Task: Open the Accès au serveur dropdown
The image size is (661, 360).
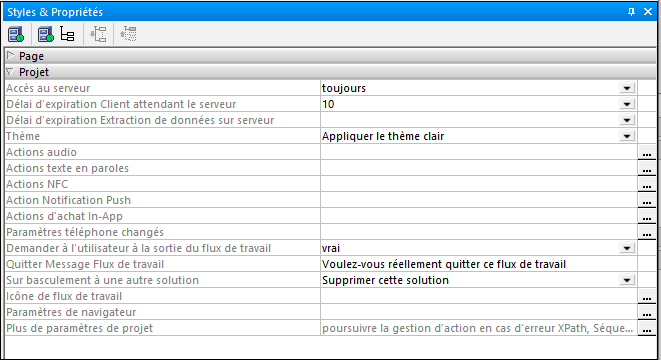Action: coord(627,88)
